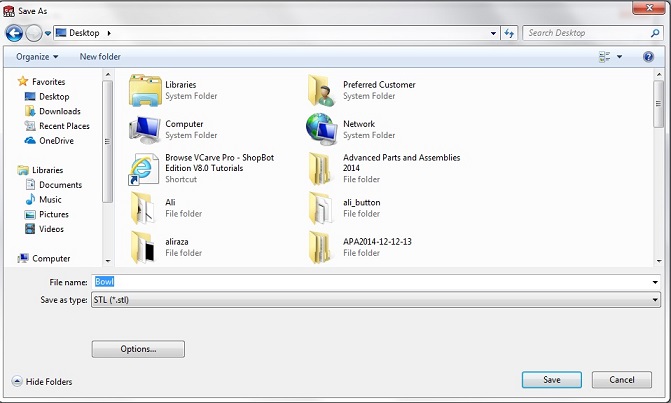Click the File name input field

click(x=371, y=282)
